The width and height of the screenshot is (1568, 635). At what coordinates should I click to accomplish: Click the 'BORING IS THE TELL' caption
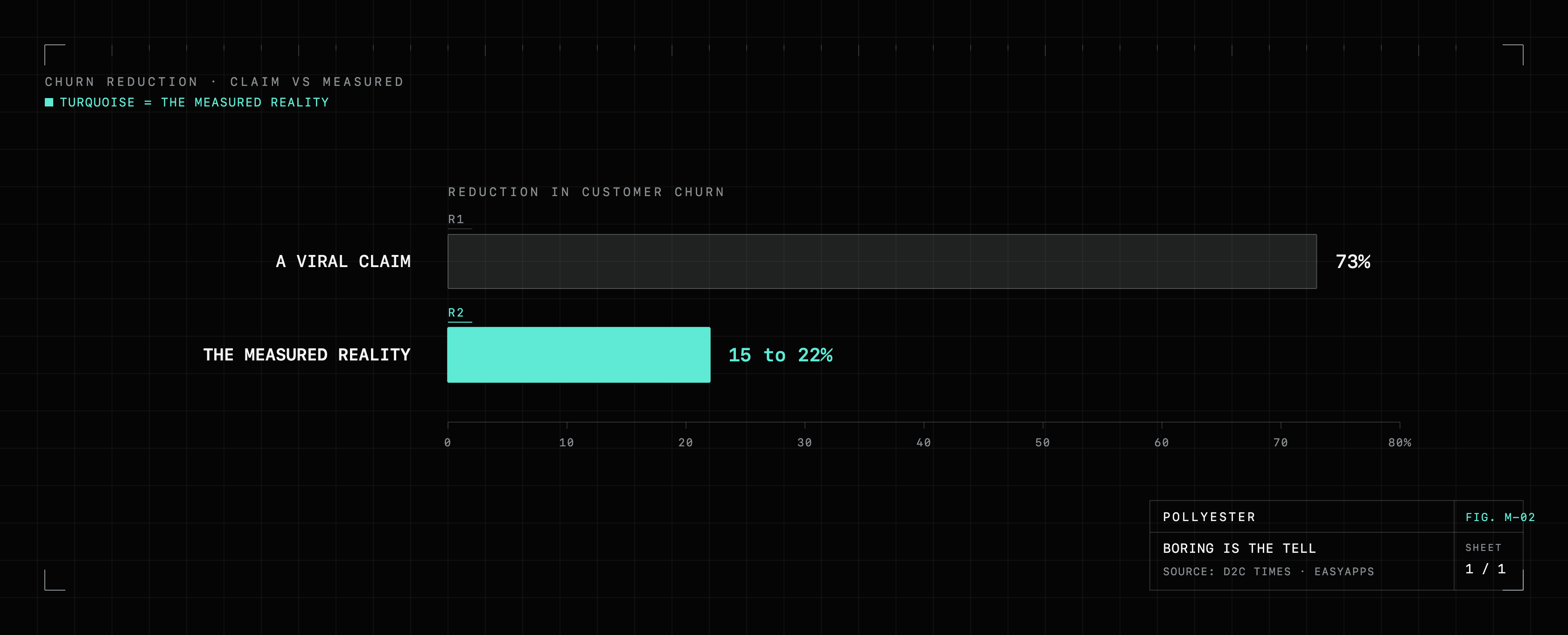pos(1239,549)
